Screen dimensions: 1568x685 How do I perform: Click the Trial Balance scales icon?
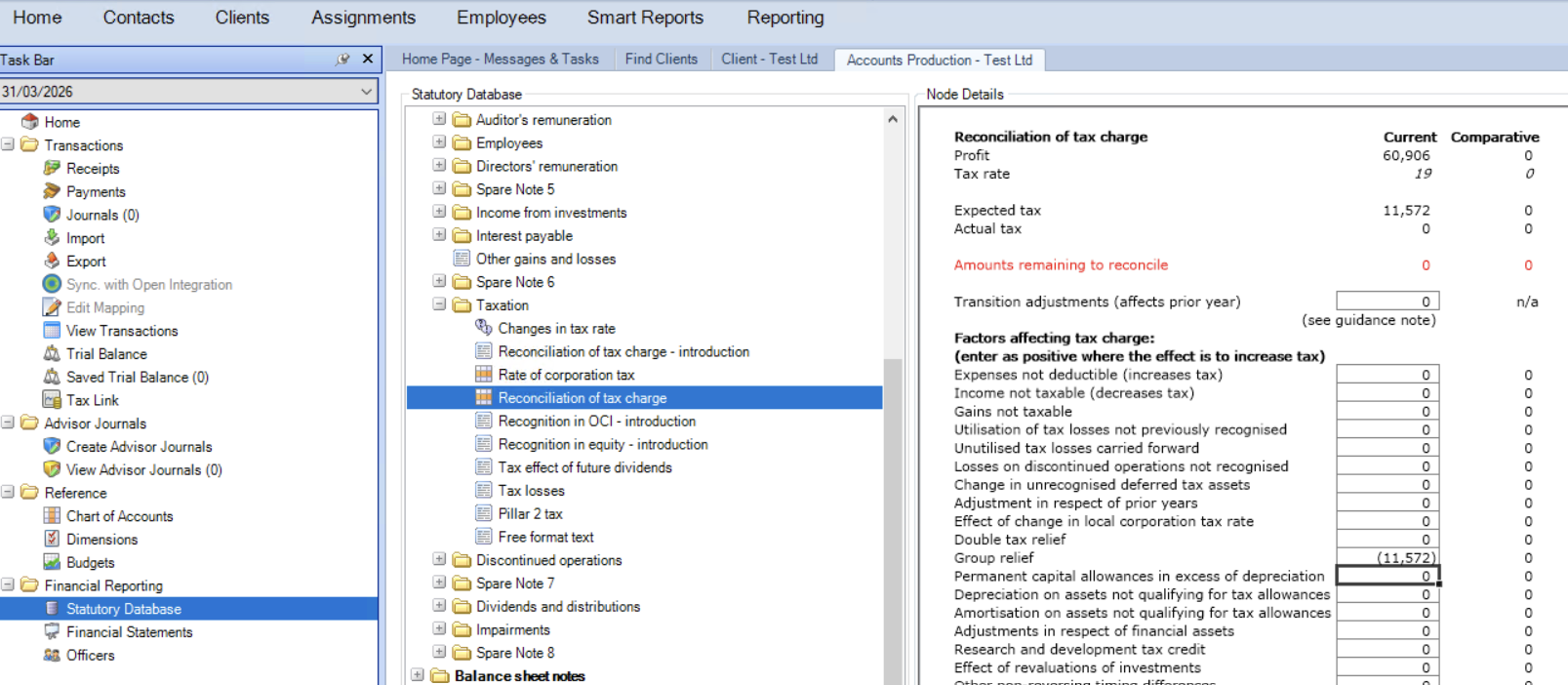(52, 353)
